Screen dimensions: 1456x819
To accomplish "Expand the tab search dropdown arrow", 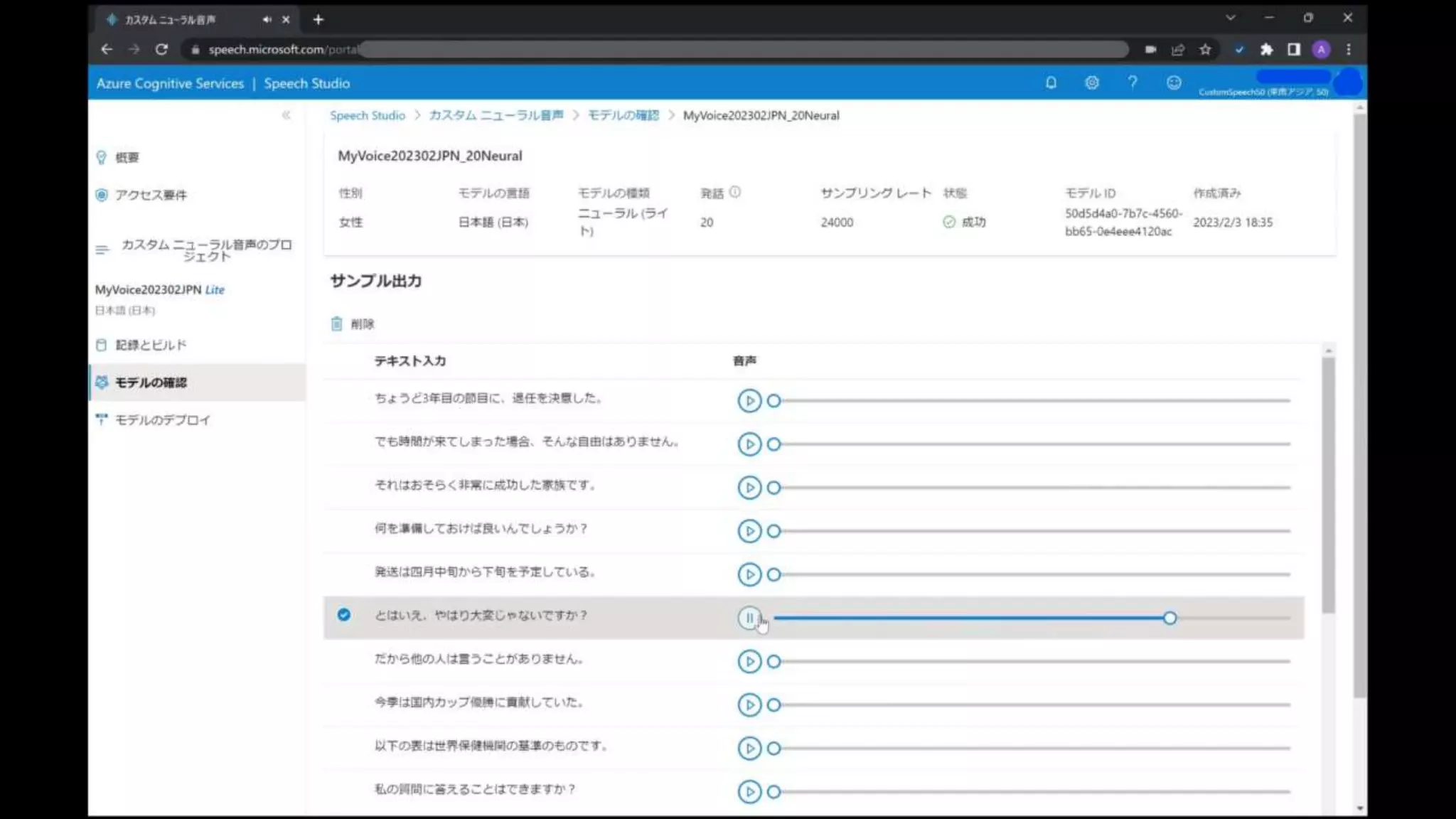I will pyautogui.click(x=1231, y=18).
